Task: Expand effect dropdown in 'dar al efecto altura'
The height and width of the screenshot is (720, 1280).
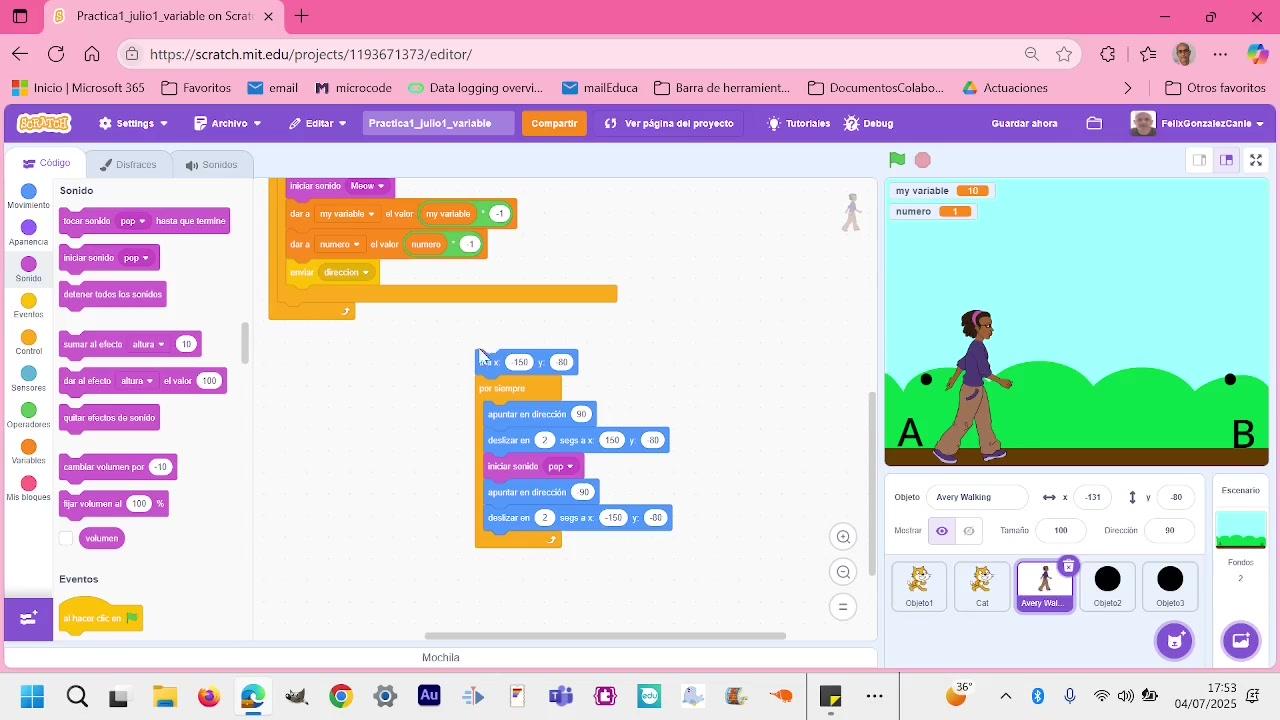Action: 137,381
